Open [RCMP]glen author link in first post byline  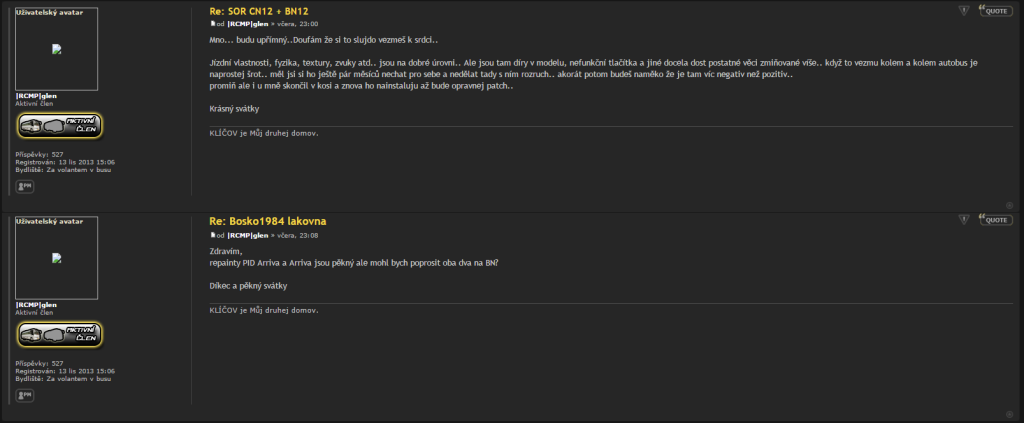247,23
